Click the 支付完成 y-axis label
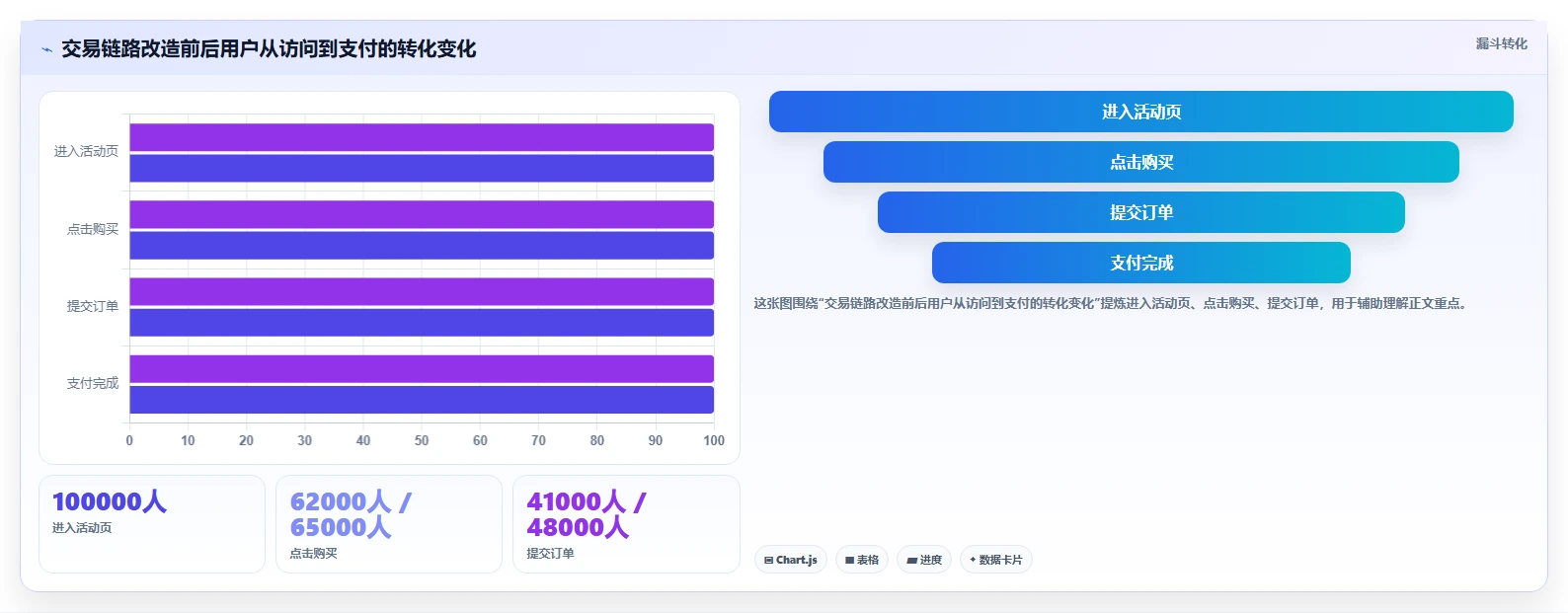This screenshot has height=613, width=1568. (93, 383)
